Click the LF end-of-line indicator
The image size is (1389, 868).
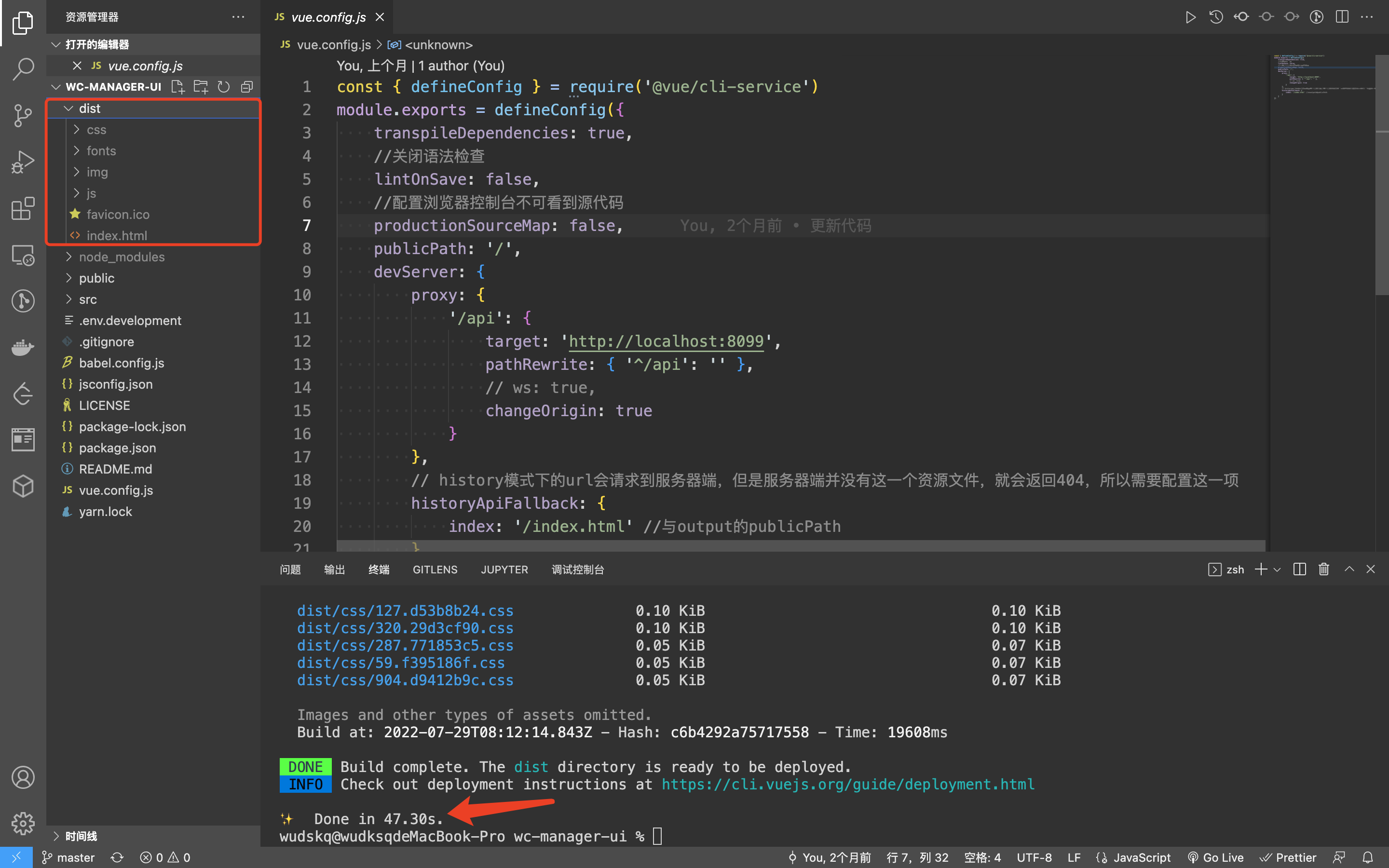[1074, 857]
